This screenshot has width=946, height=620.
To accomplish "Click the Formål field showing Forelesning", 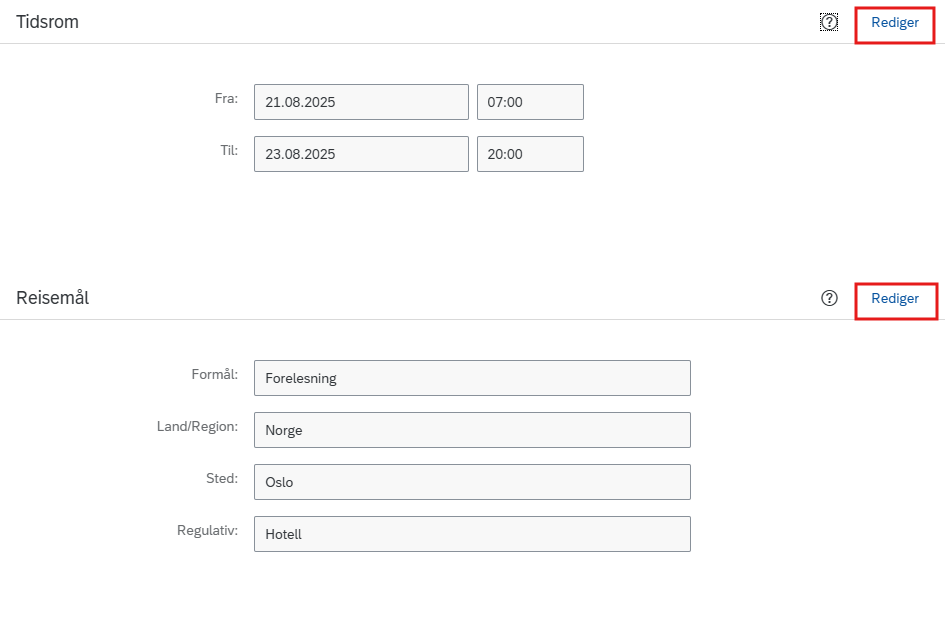I will 472,378.
